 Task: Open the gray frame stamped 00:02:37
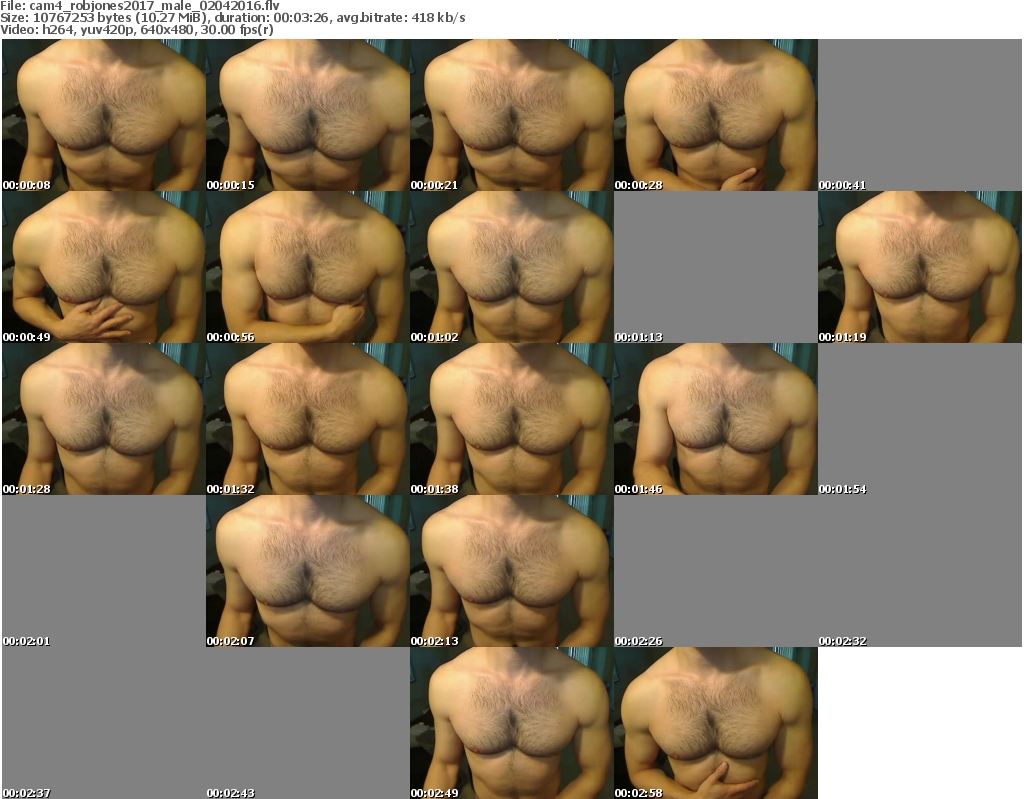(x=104, y=723)
